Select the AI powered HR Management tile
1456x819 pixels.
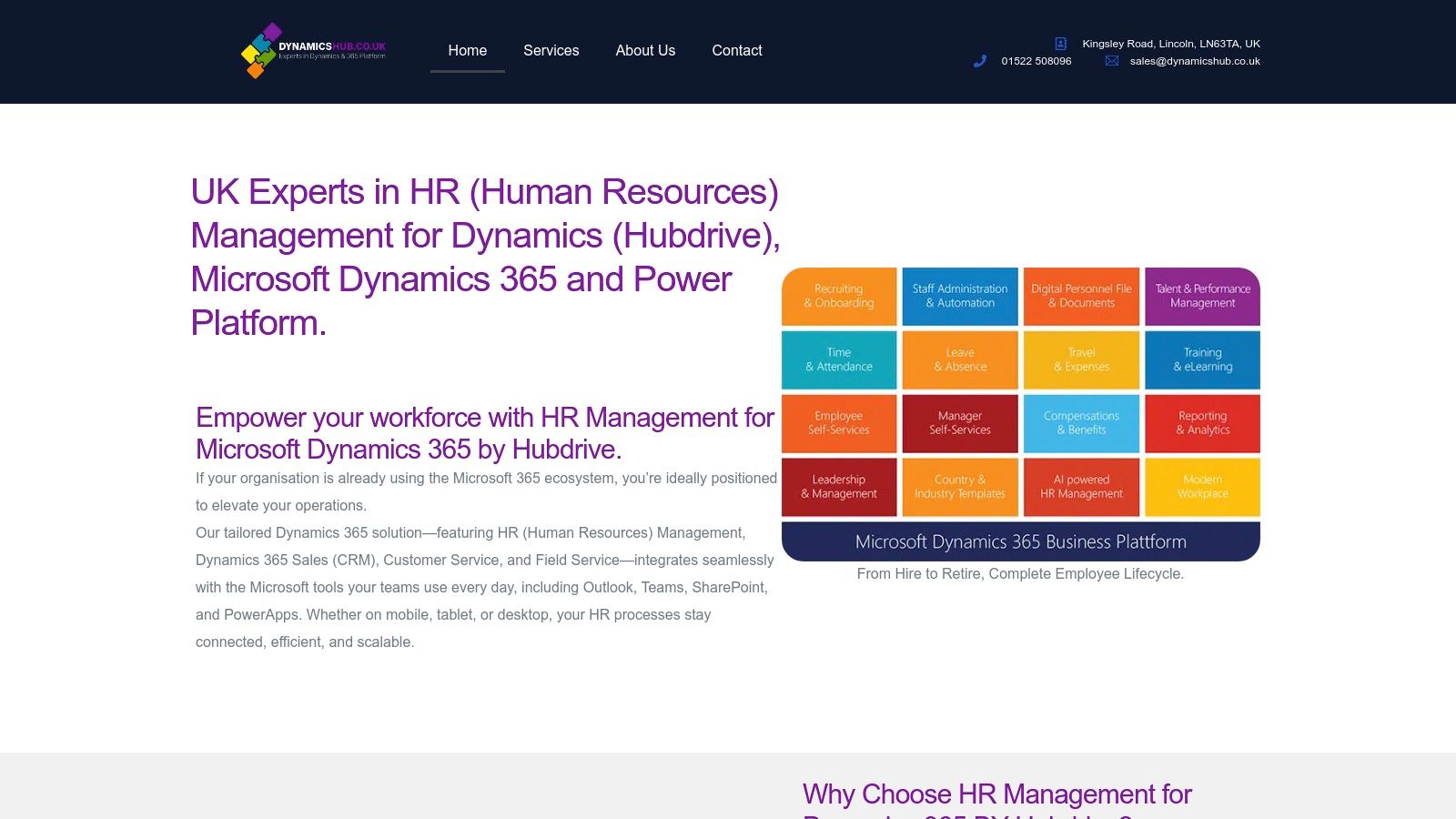coord(1081,487)
